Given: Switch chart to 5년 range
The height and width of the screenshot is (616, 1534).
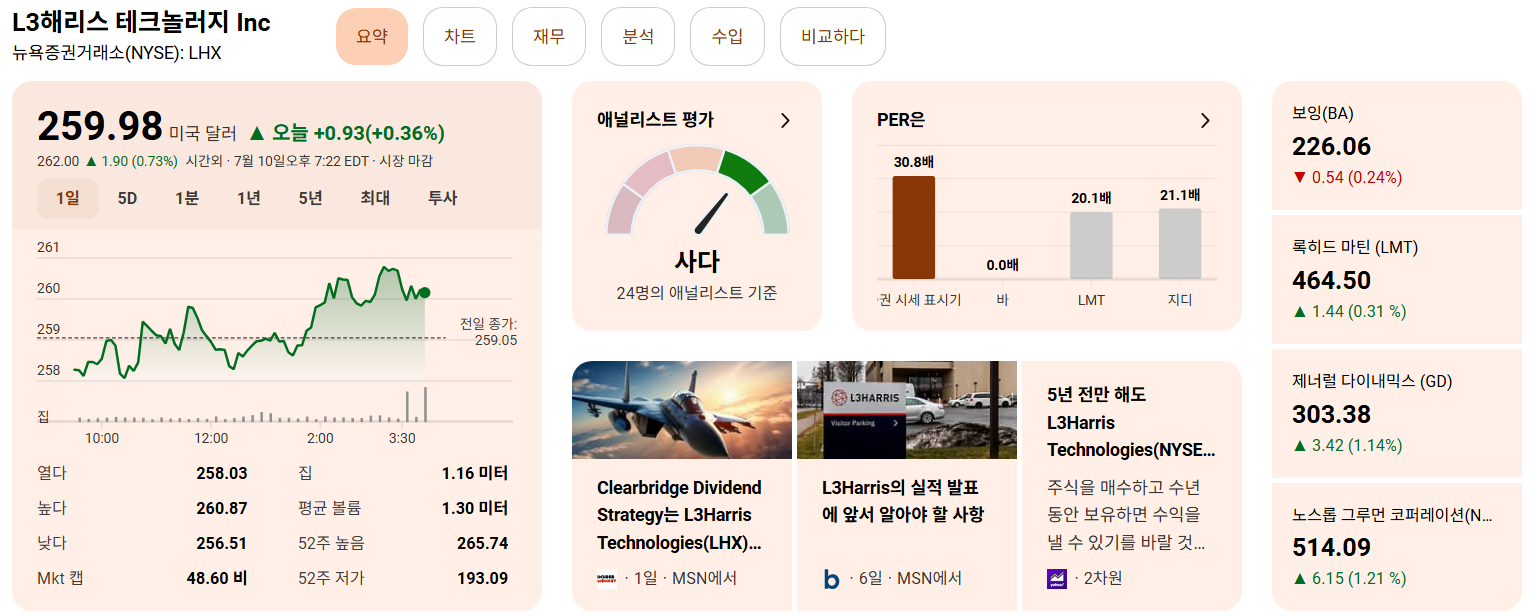Looking at the screenshot, I should pyautogui.click(x=311, y=198).
